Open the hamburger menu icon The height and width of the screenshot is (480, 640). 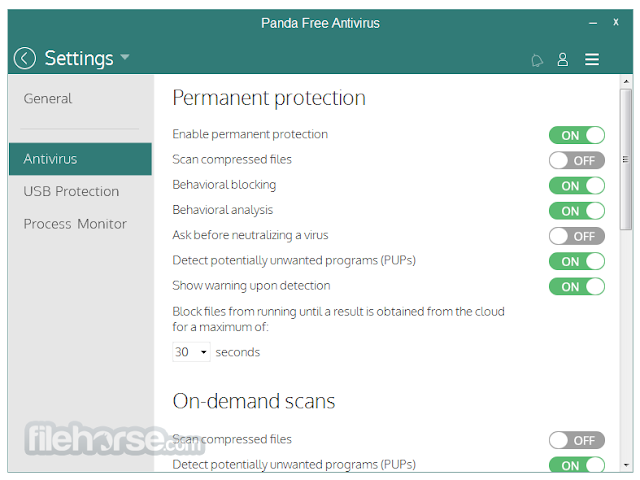coord(592,60)
